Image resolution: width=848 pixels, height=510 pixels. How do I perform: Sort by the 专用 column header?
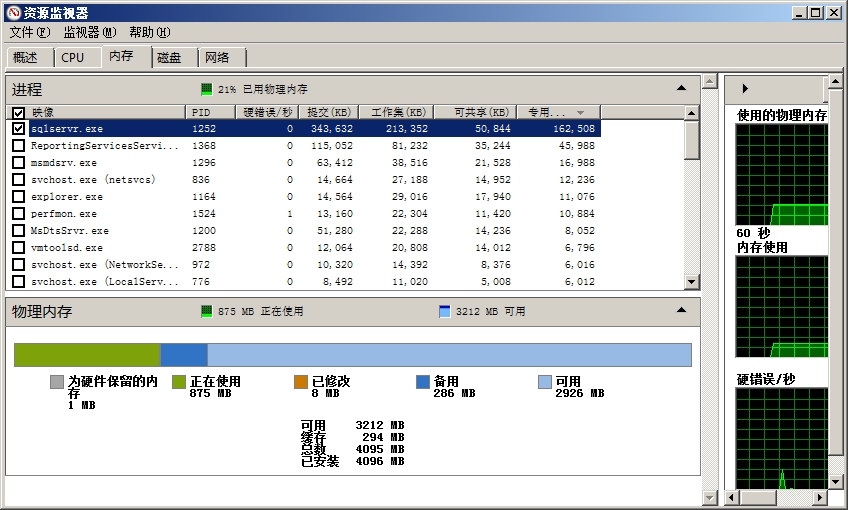(x=559, y=112)
